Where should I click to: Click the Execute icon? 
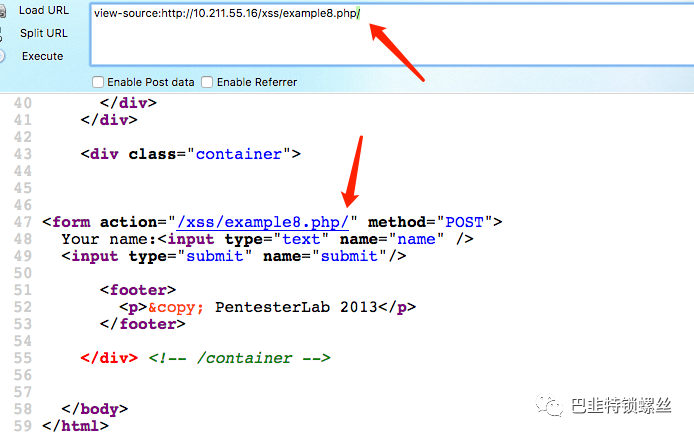click(2, 56)
